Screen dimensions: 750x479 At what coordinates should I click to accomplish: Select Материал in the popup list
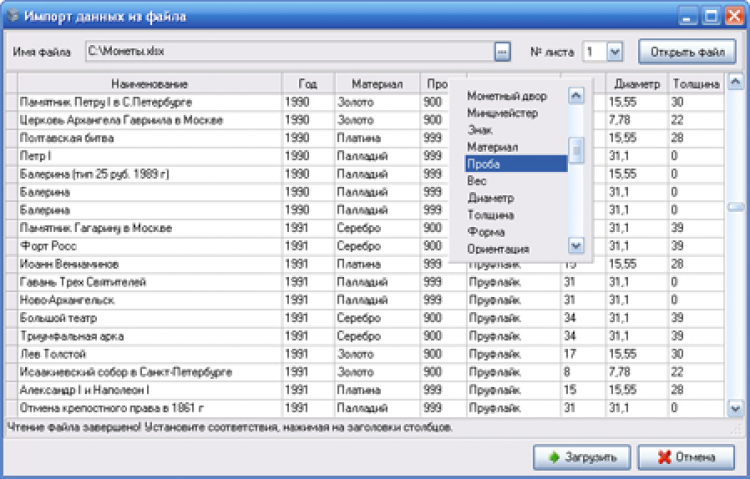click(516, 147)
